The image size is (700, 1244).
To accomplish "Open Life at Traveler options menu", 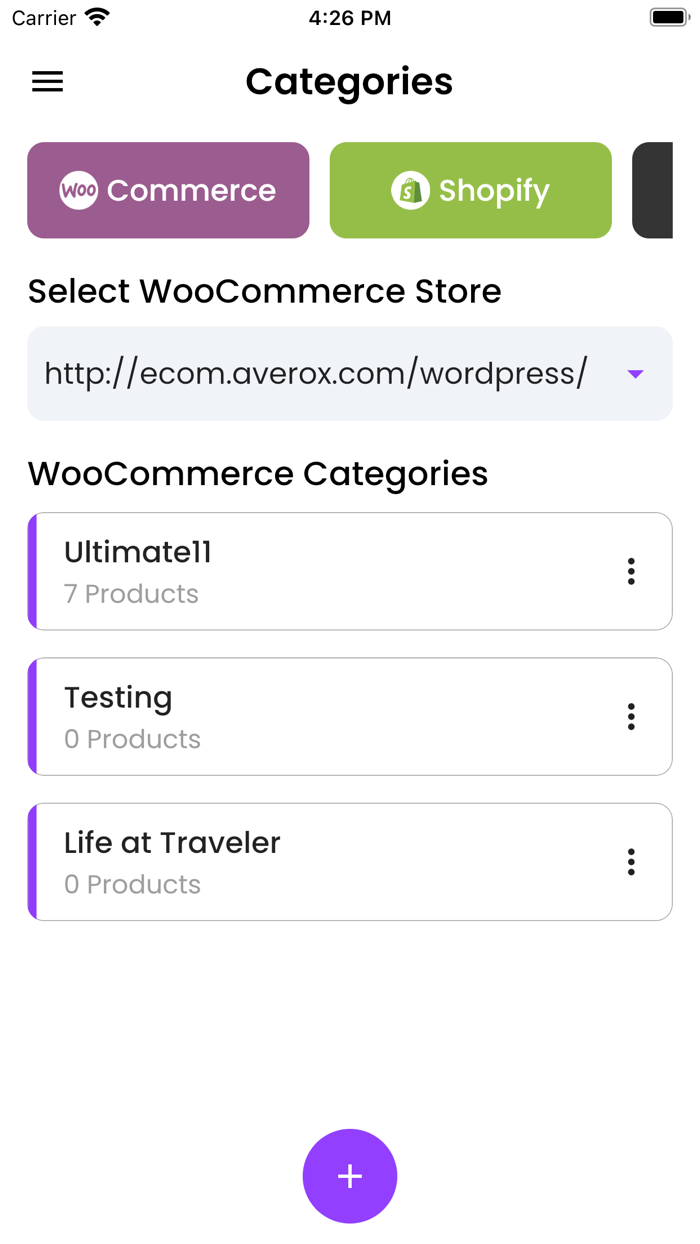I will 631,862.
